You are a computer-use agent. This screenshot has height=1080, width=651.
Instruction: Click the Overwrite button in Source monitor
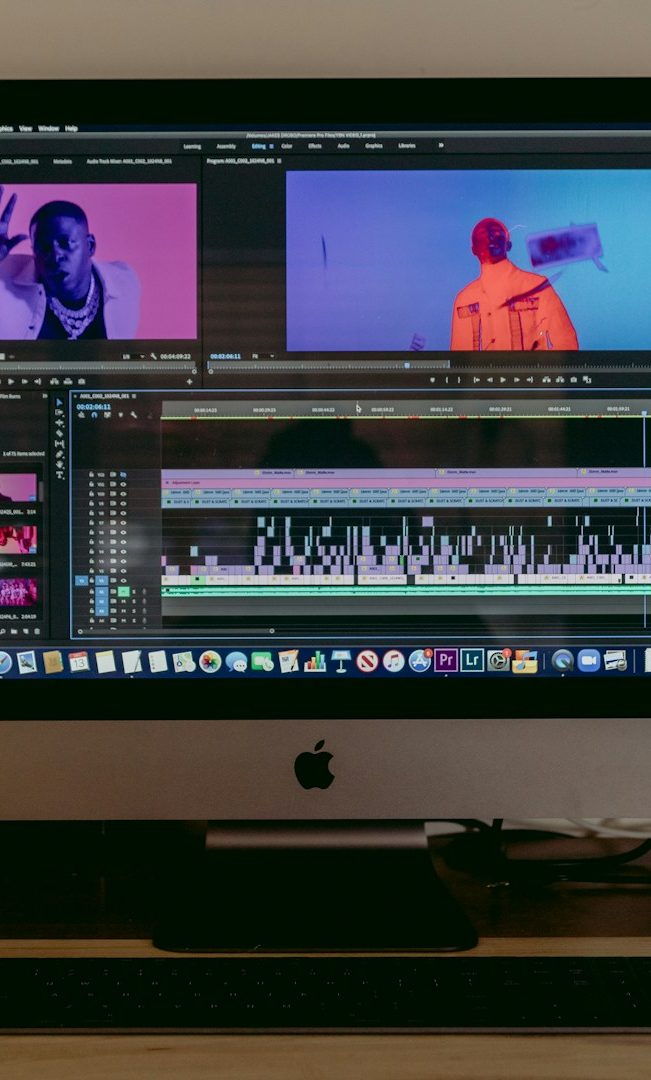68,381
